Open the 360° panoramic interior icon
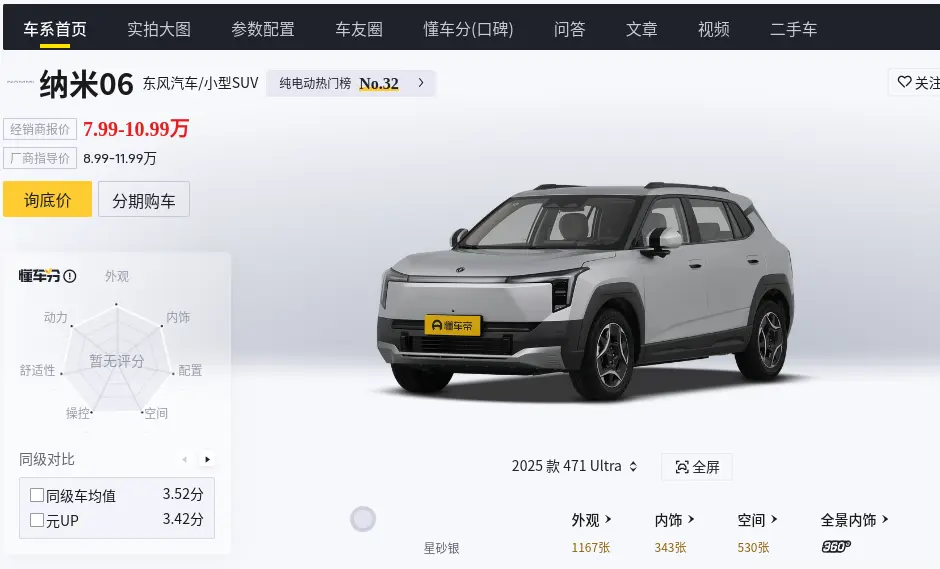The height and width of the screenshot is (569, 940). [836, 547]
